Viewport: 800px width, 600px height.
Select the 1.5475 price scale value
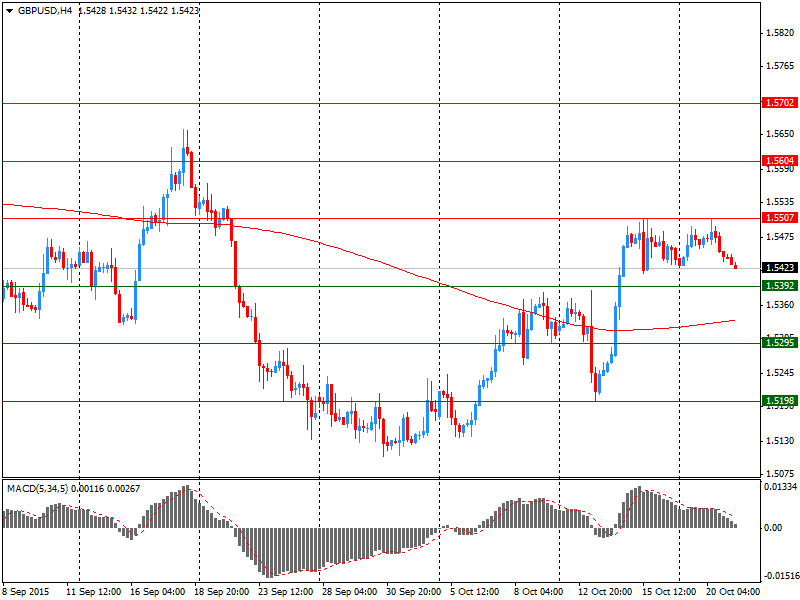[781, 237]
